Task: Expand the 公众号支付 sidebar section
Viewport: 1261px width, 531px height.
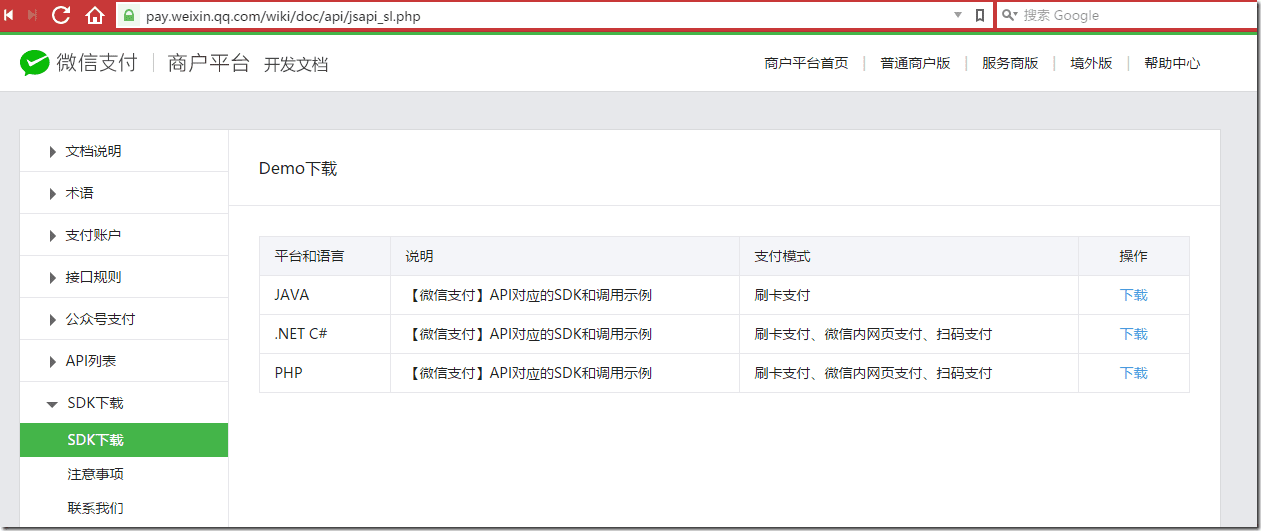Action: (x=100, y=319)
